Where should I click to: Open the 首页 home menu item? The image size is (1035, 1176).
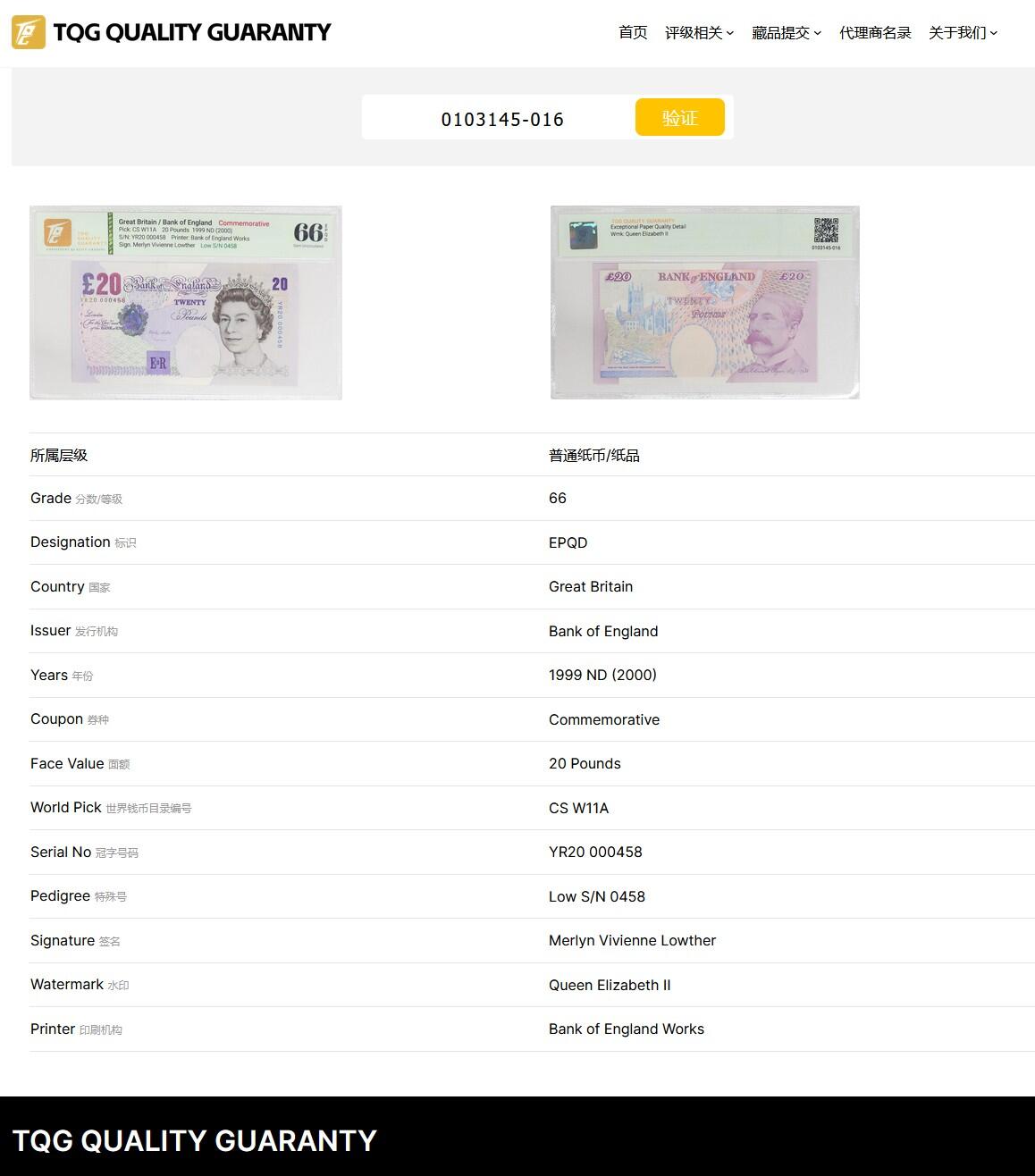point(633,33)
